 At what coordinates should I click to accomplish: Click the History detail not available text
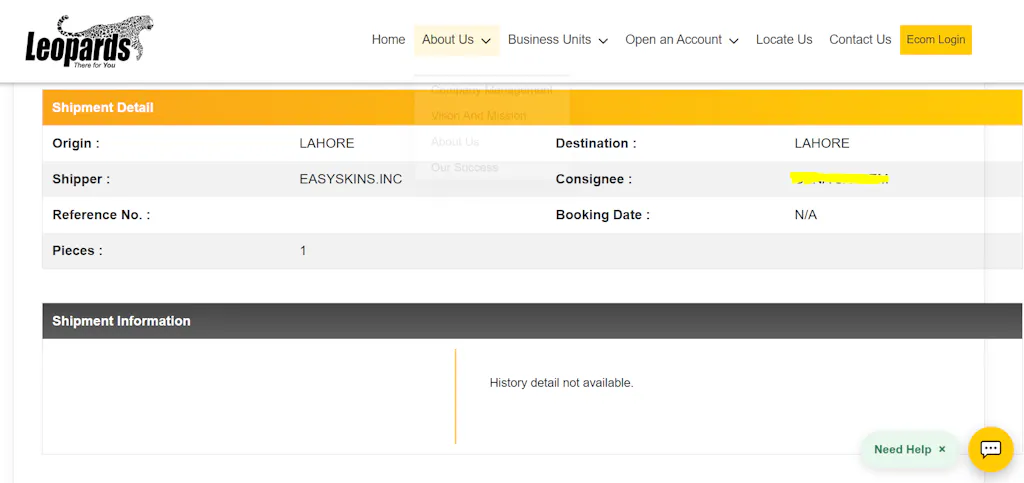pos(561,383)
